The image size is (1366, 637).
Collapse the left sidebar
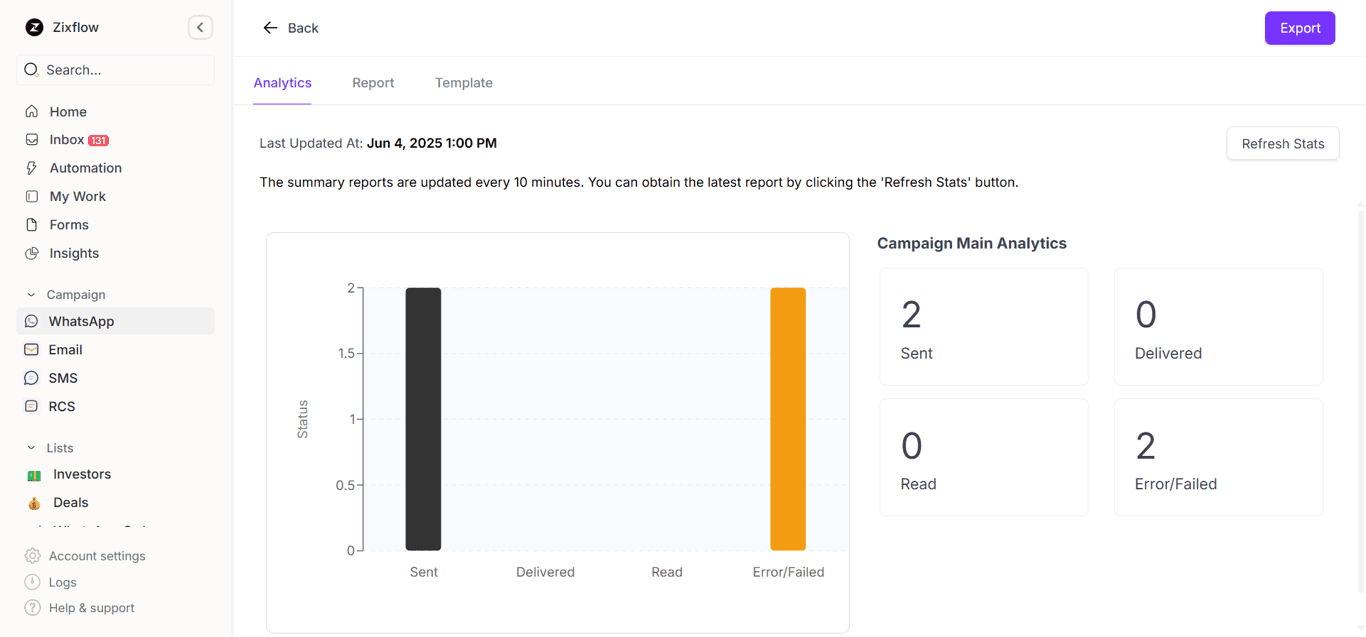click(x=199, y=27)
